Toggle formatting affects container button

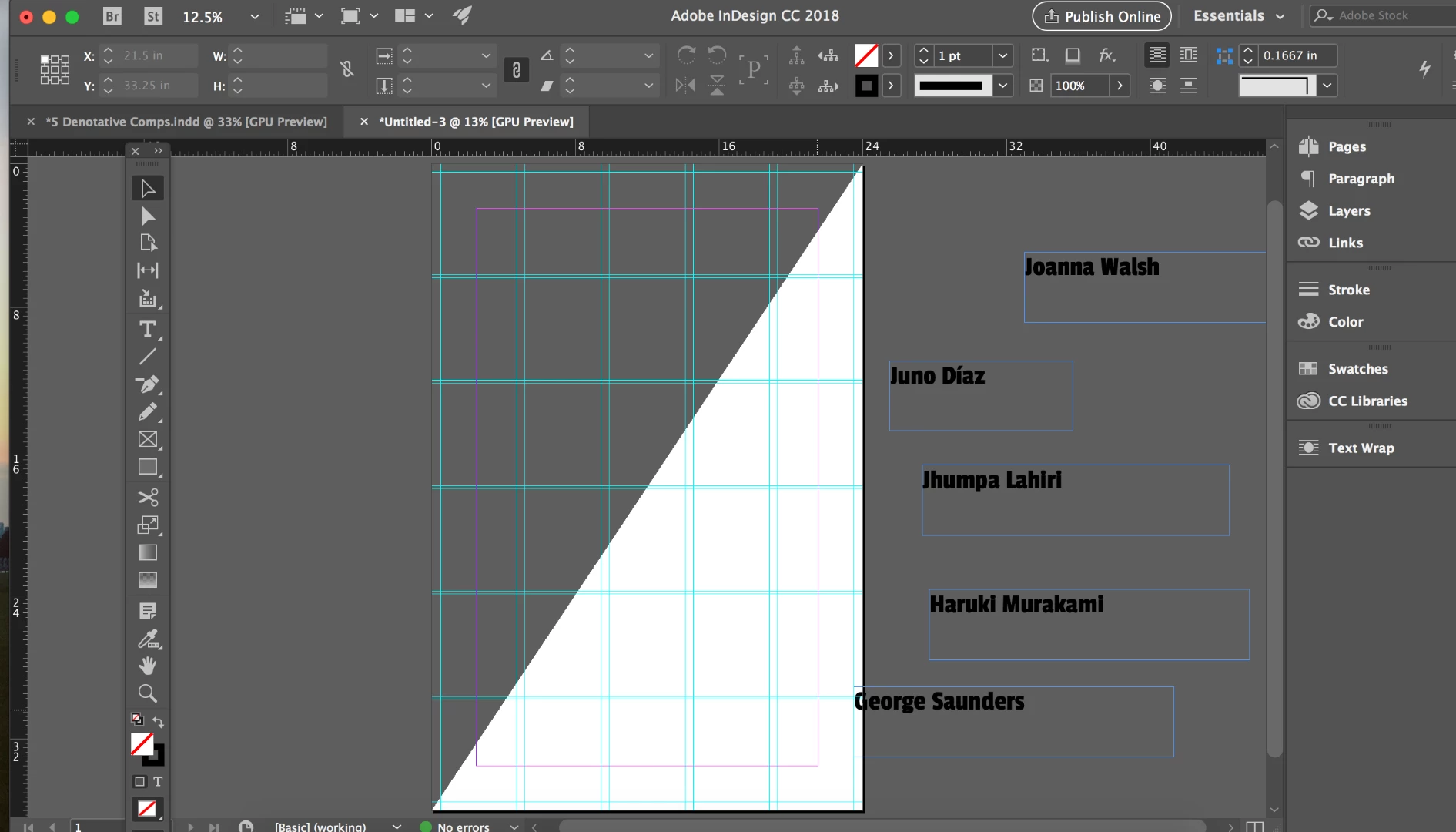(139, 781)
